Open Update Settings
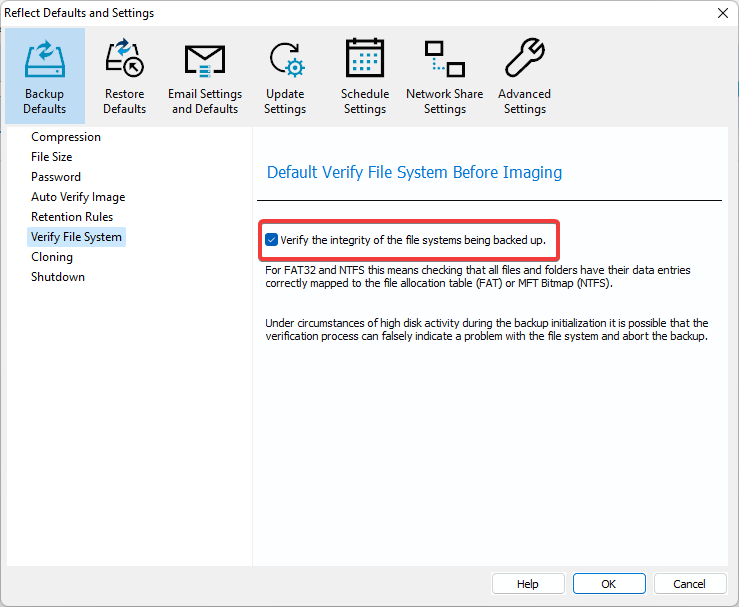Screen dimensions: 739x607 point(285,76)
